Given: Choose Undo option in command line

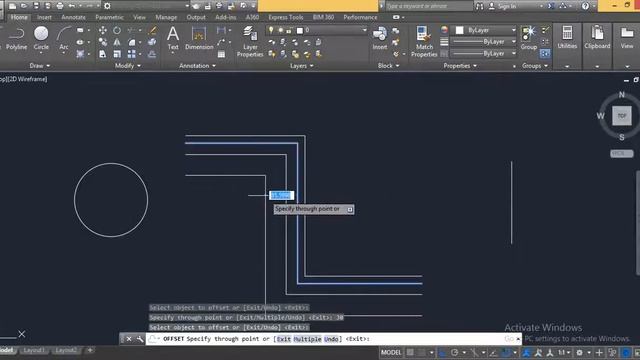Looking at the screenshot, I should [x=331, y=339].
